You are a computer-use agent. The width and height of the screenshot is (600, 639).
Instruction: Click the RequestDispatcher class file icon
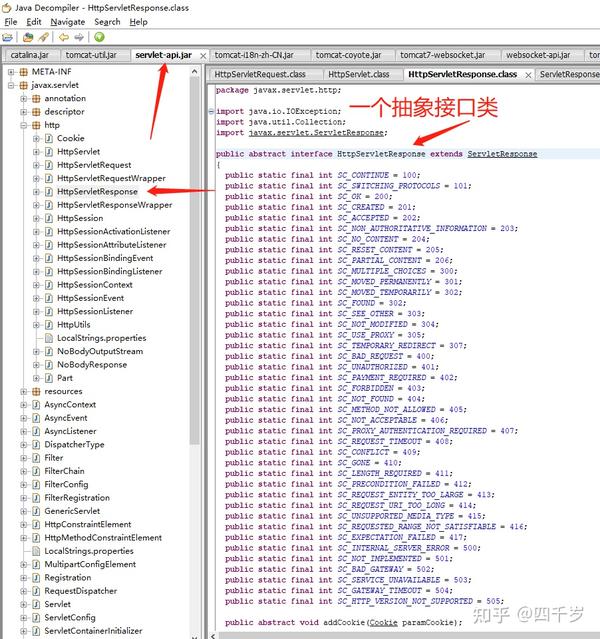click(36, 591)
